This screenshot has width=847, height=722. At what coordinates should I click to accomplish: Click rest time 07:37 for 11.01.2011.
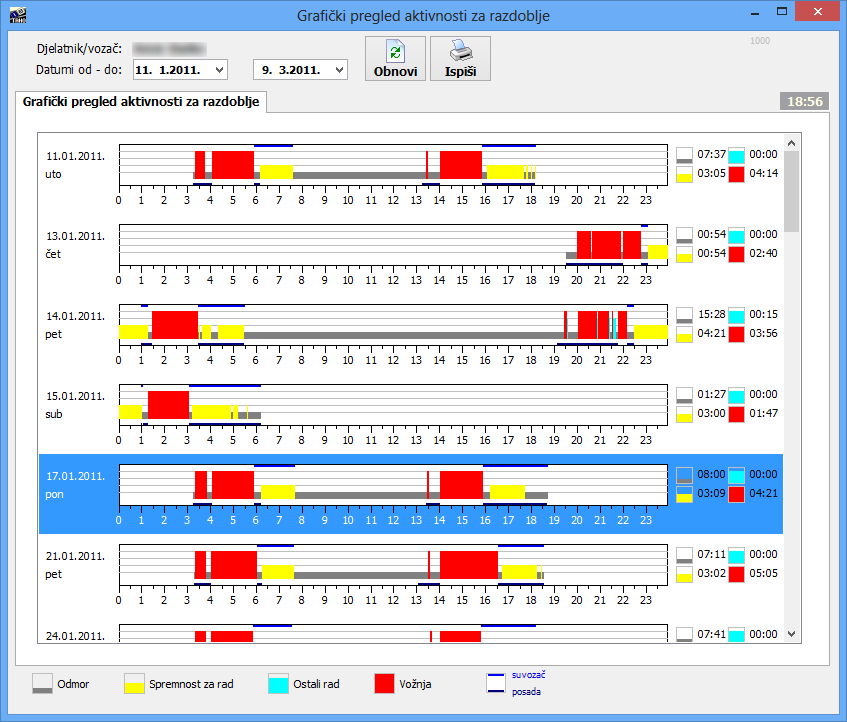[x=711, y=154]
